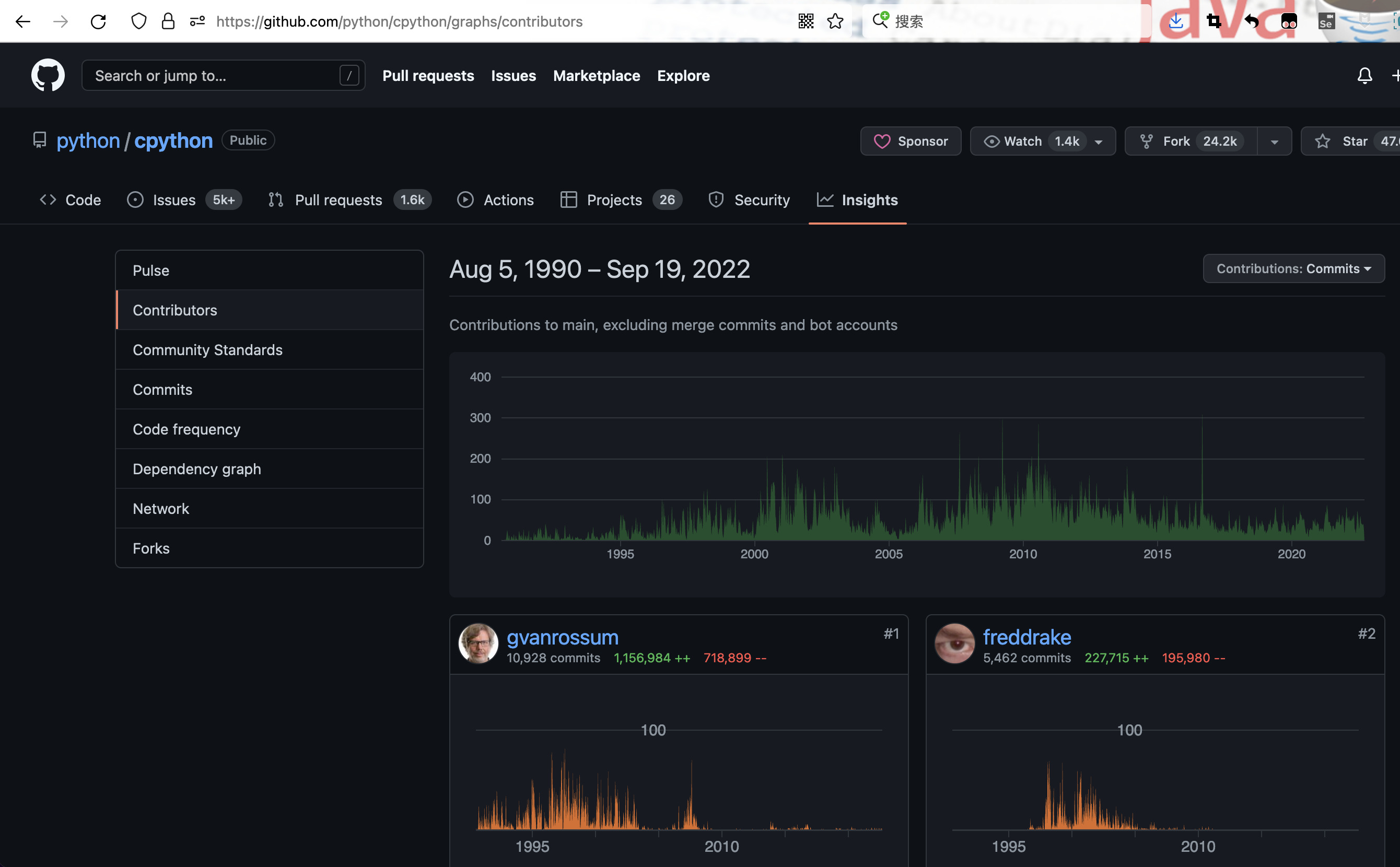Open the Security tab
This screenshot has width=1400, height=867.
[x=749, y=200]
